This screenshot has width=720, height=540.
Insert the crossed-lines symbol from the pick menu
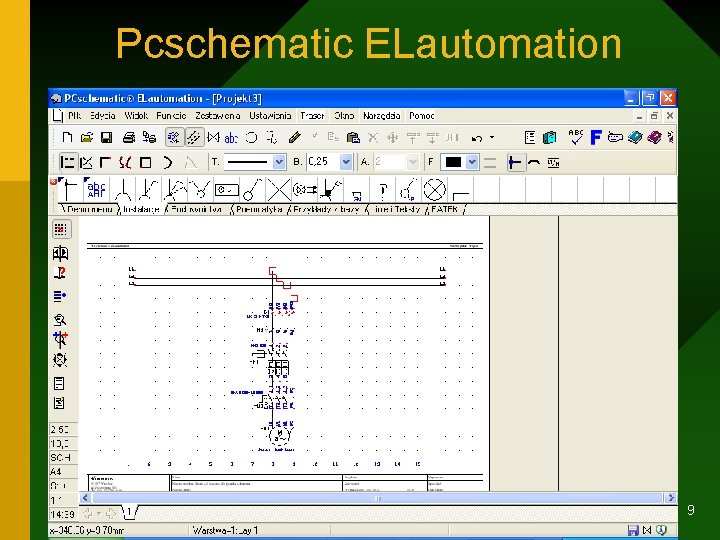pyautogui.click(x=279, y=190)
